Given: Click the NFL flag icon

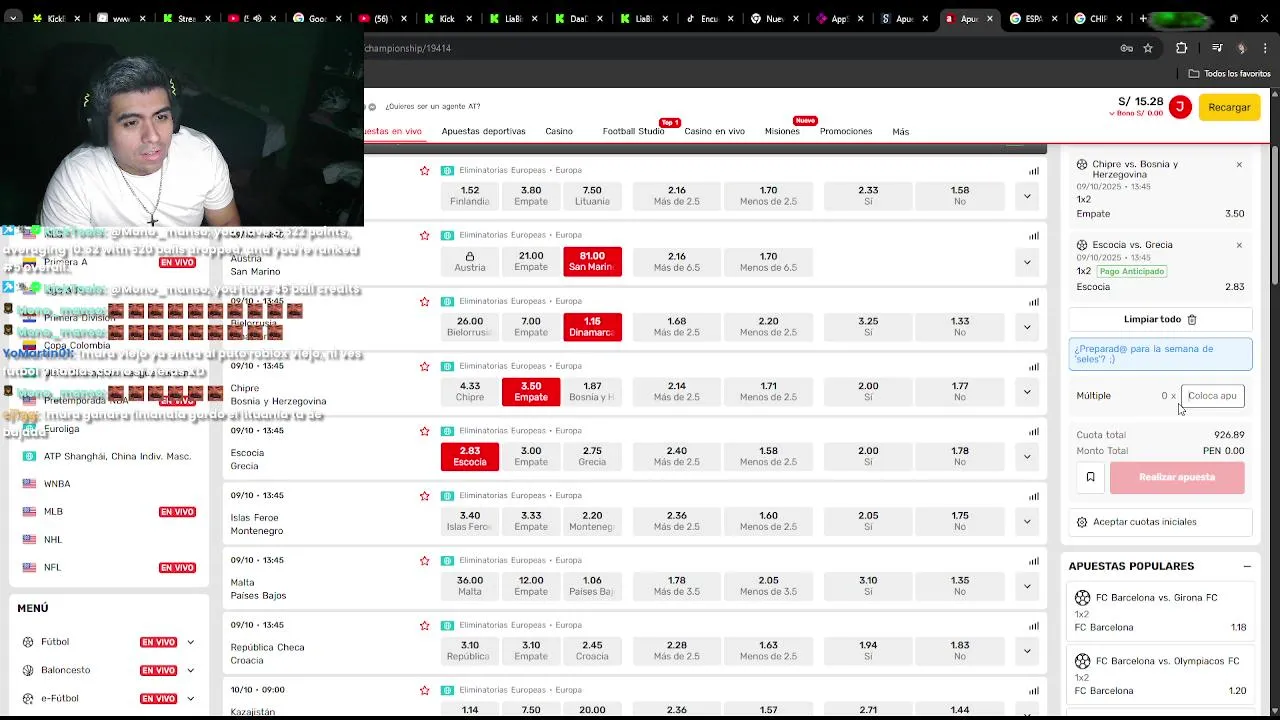Looking at the screenshot, I should pyautogui.click(x=29, y=568).
